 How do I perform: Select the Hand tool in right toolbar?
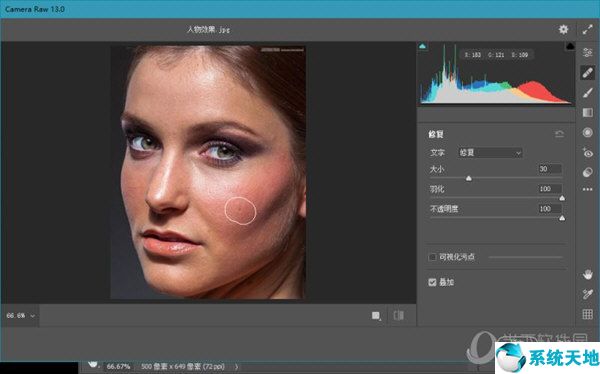click(587, 274)
